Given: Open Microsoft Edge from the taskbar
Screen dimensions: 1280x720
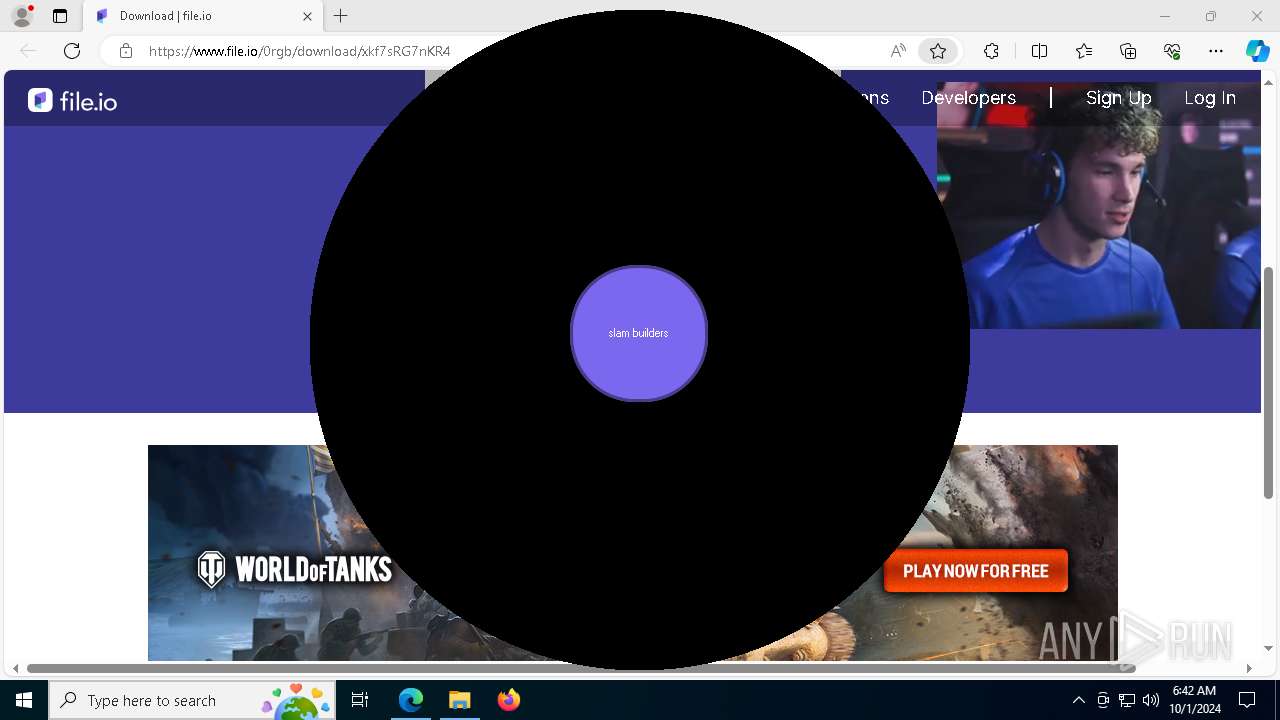Looking at the screenshot, I should pos(411,700).
